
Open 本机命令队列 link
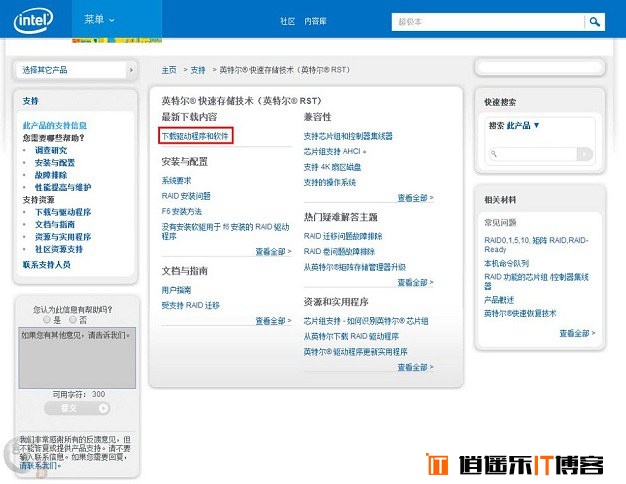point(506,263)
